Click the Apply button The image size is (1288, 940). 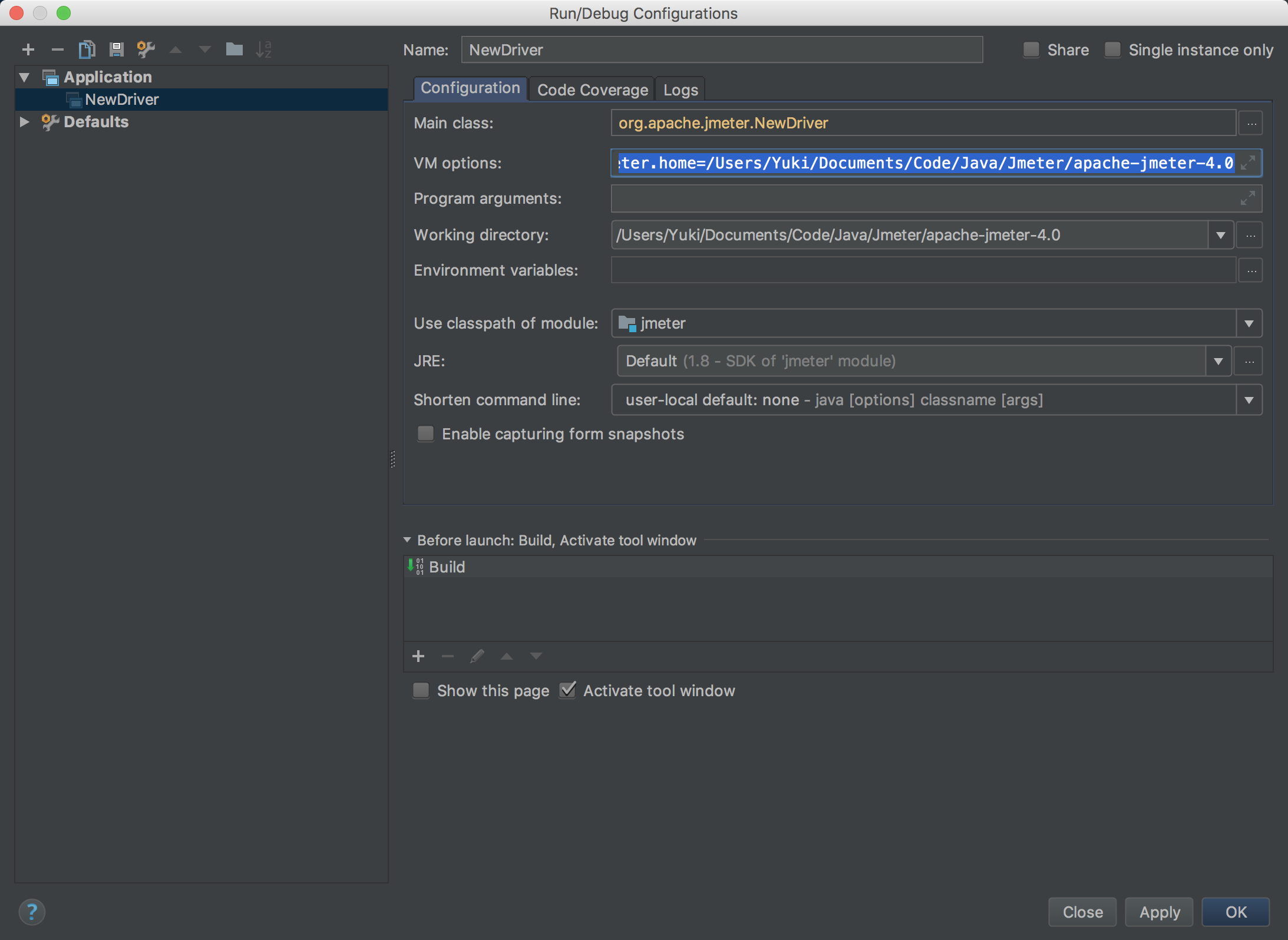tap(1159, 912)
